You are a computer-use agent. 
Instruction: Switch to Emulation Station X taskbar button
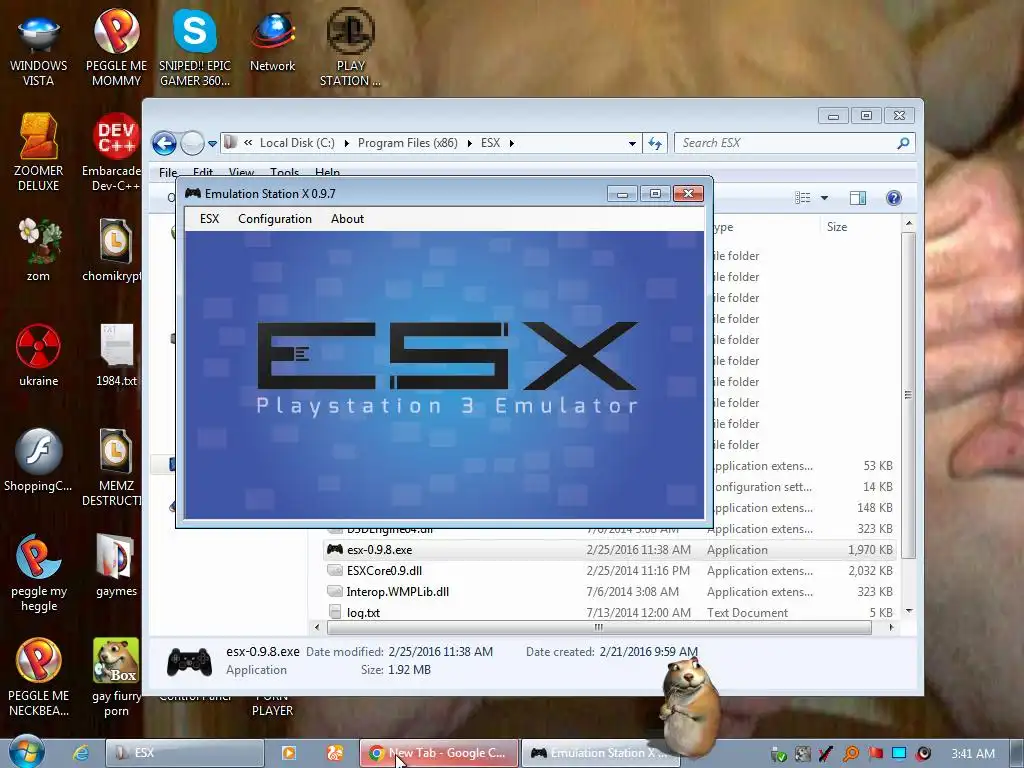click(x=601, y=753)
